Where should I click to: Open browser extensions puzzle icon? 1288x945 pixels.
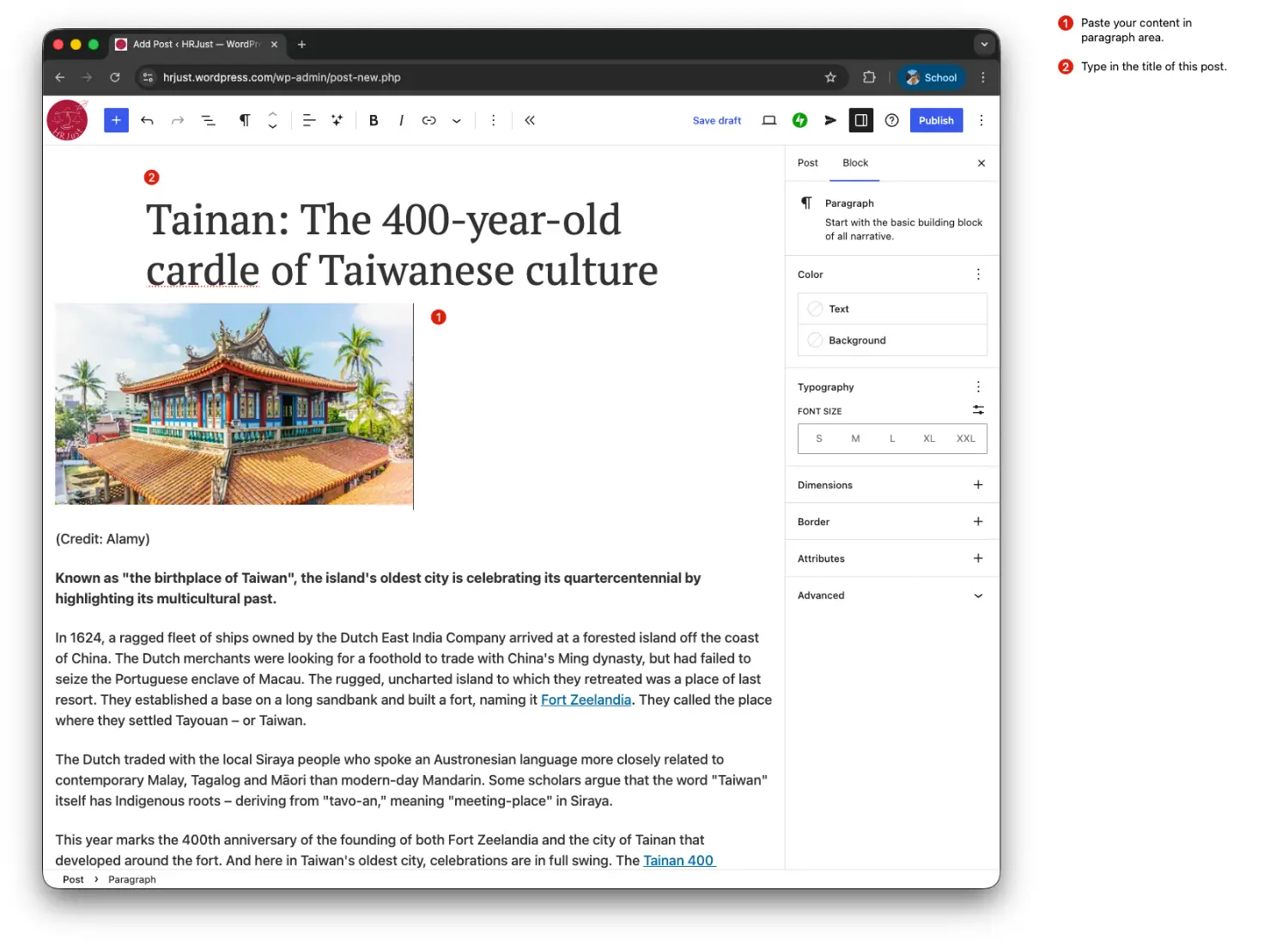point(869,77)
